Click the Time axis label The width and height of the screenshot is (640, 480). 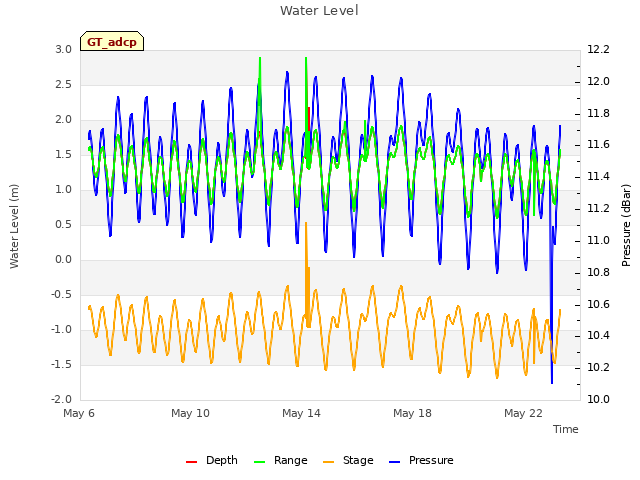point(566,429)
